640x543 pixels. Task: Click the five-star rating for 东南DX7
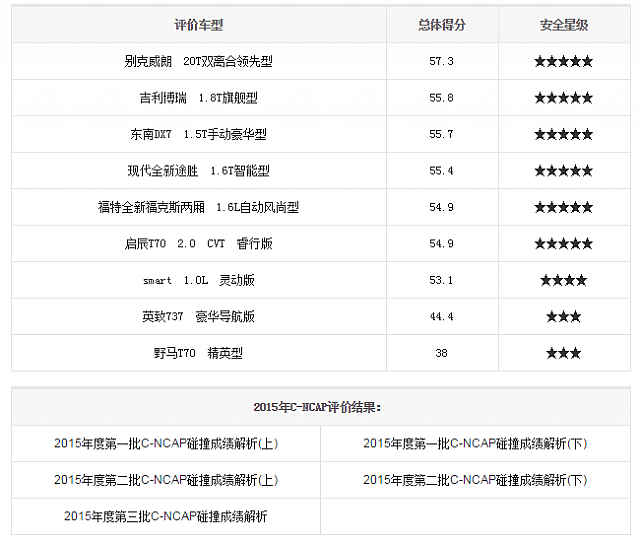pos(564,134)
